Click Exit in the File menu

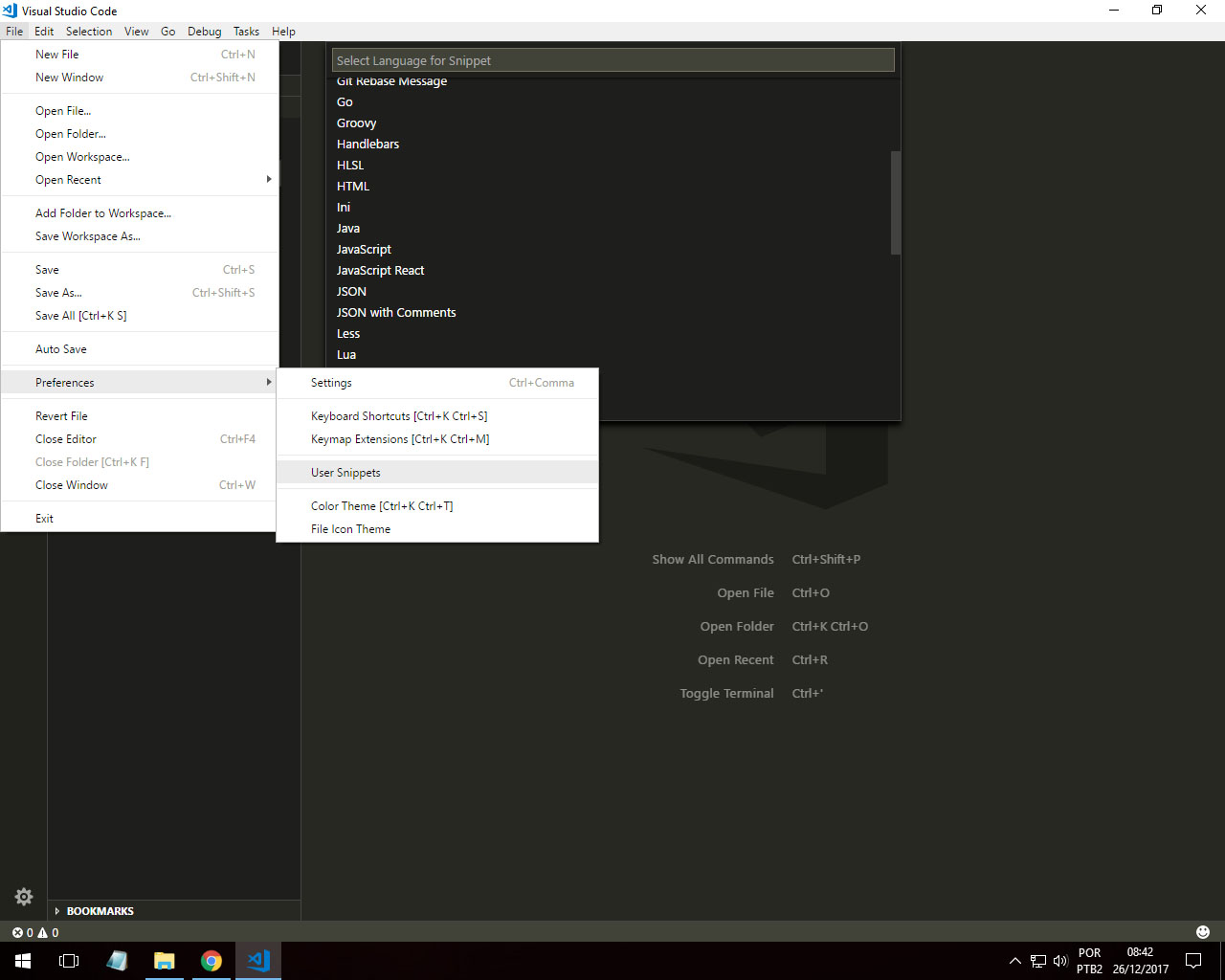[140, 519]
